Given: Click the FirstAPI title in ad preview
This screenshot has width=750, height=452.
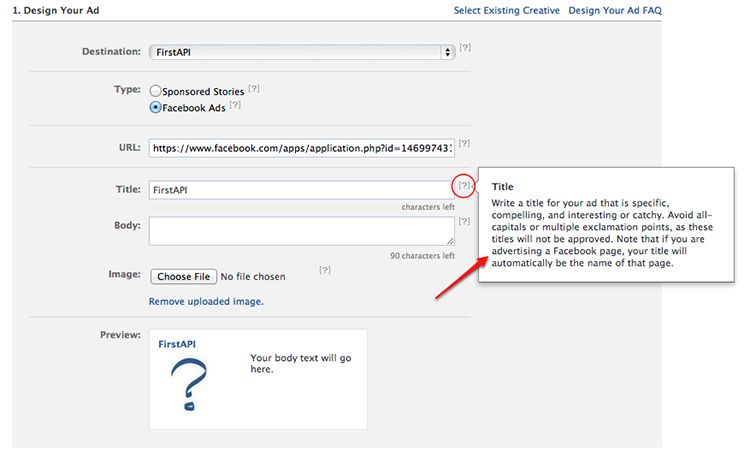Looking at the screenshot, I should pyautogui.click(x=177, y=344).
